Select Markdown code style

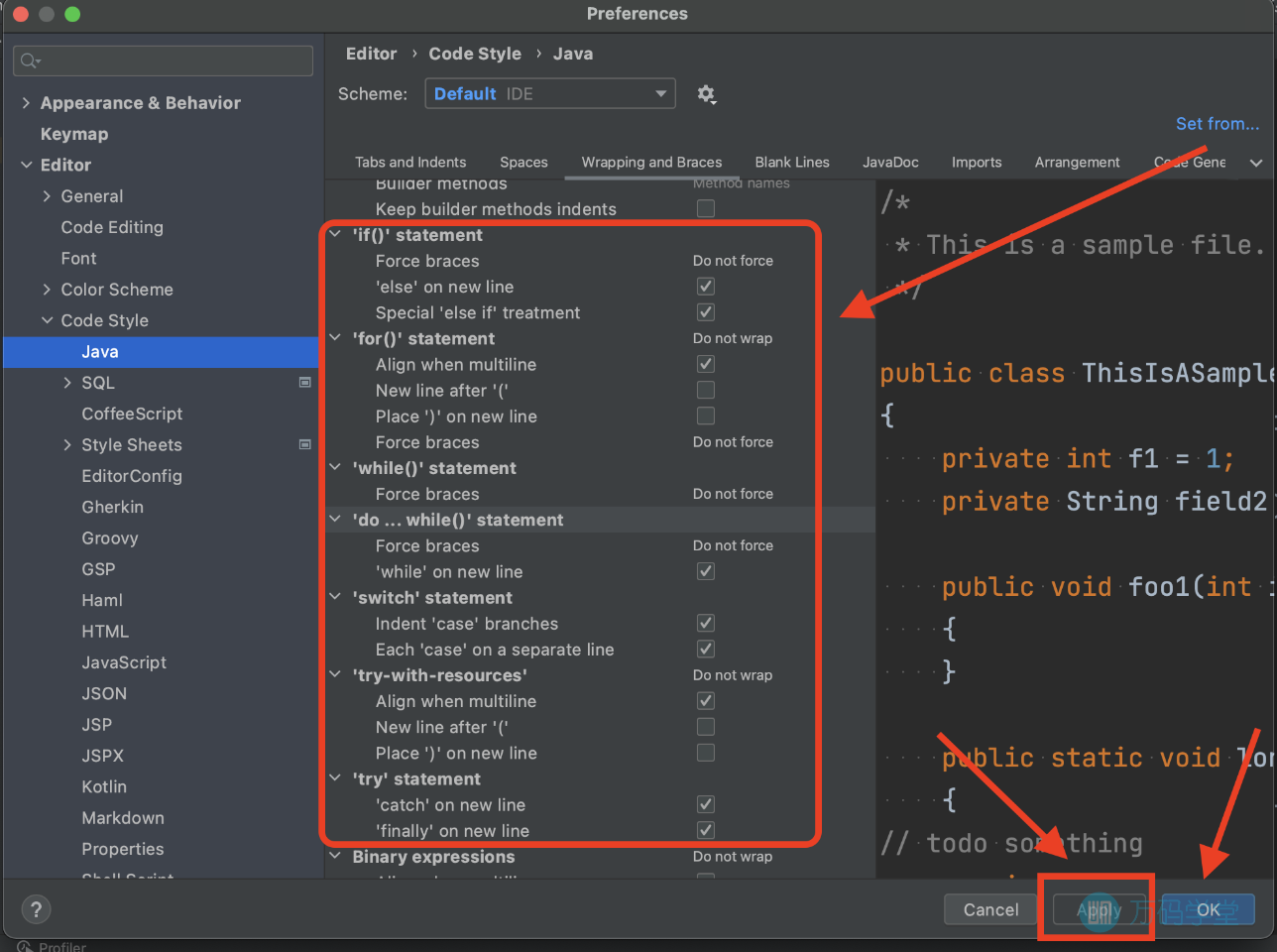[x=123, y=818]
